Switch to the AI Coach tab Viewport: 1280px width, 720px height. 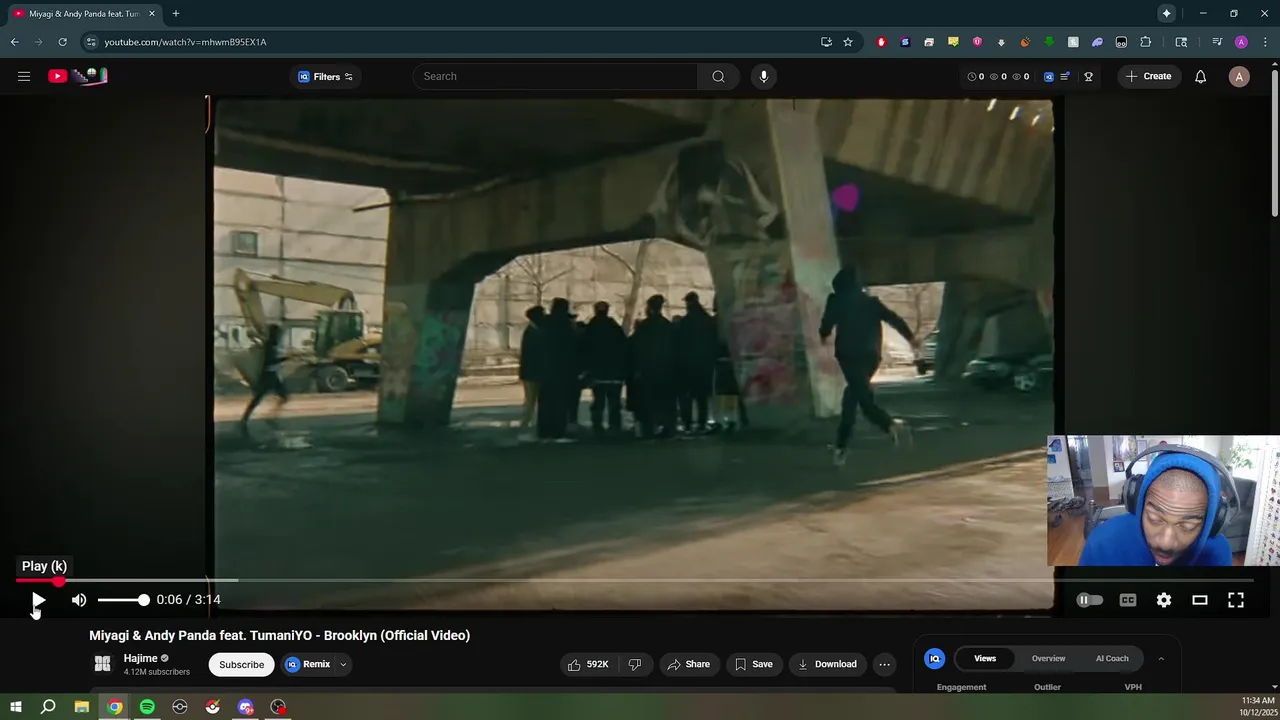[x=1112, y=658]
